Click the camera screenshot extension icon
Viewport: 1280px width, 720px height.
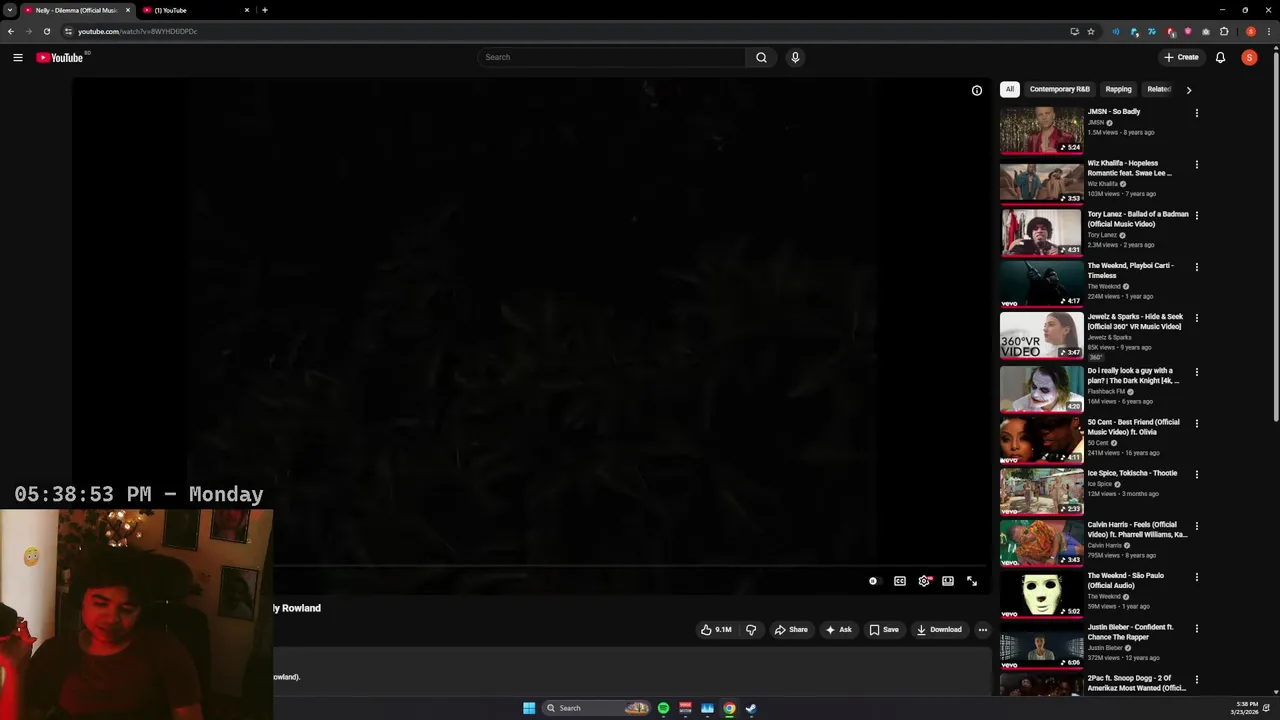click(1206, 31)
